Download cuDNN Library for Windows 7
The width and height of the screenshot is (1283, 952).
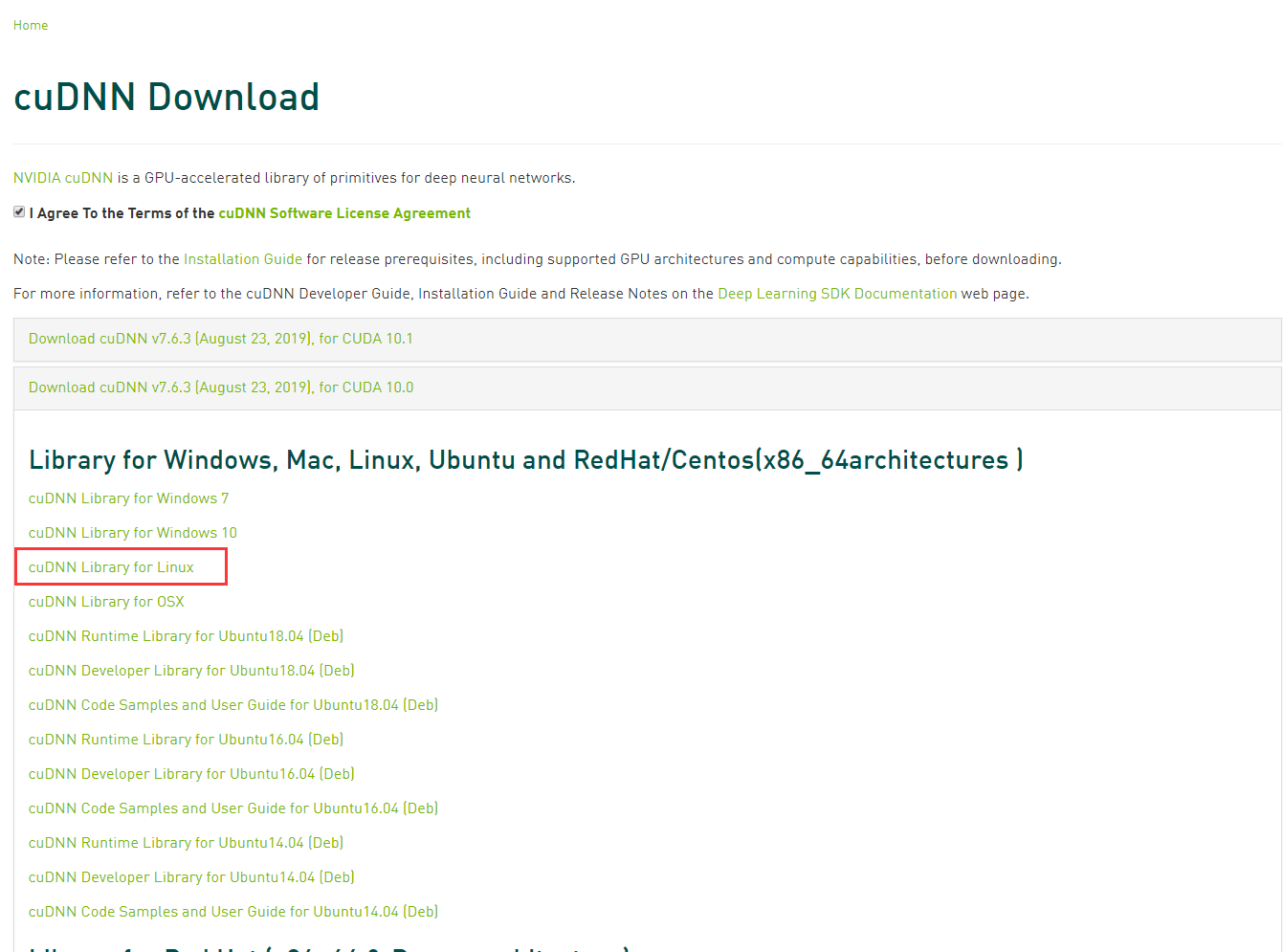(x=128, y=498)
